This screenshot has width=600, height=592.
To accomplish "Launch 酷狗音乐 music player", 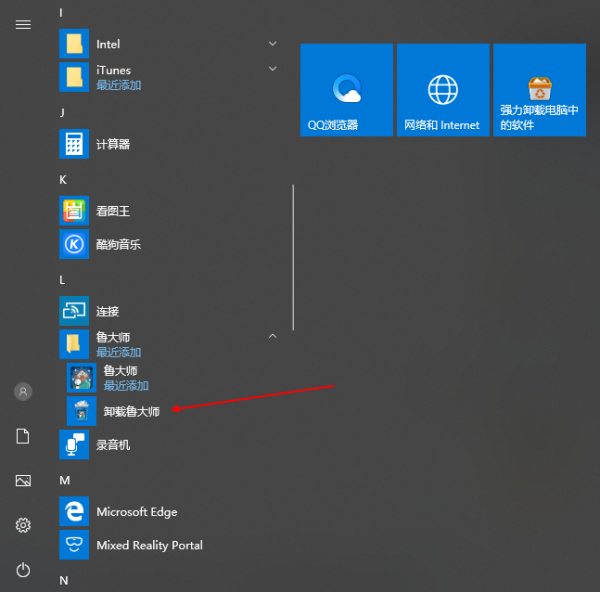I will tap(117, 244).
